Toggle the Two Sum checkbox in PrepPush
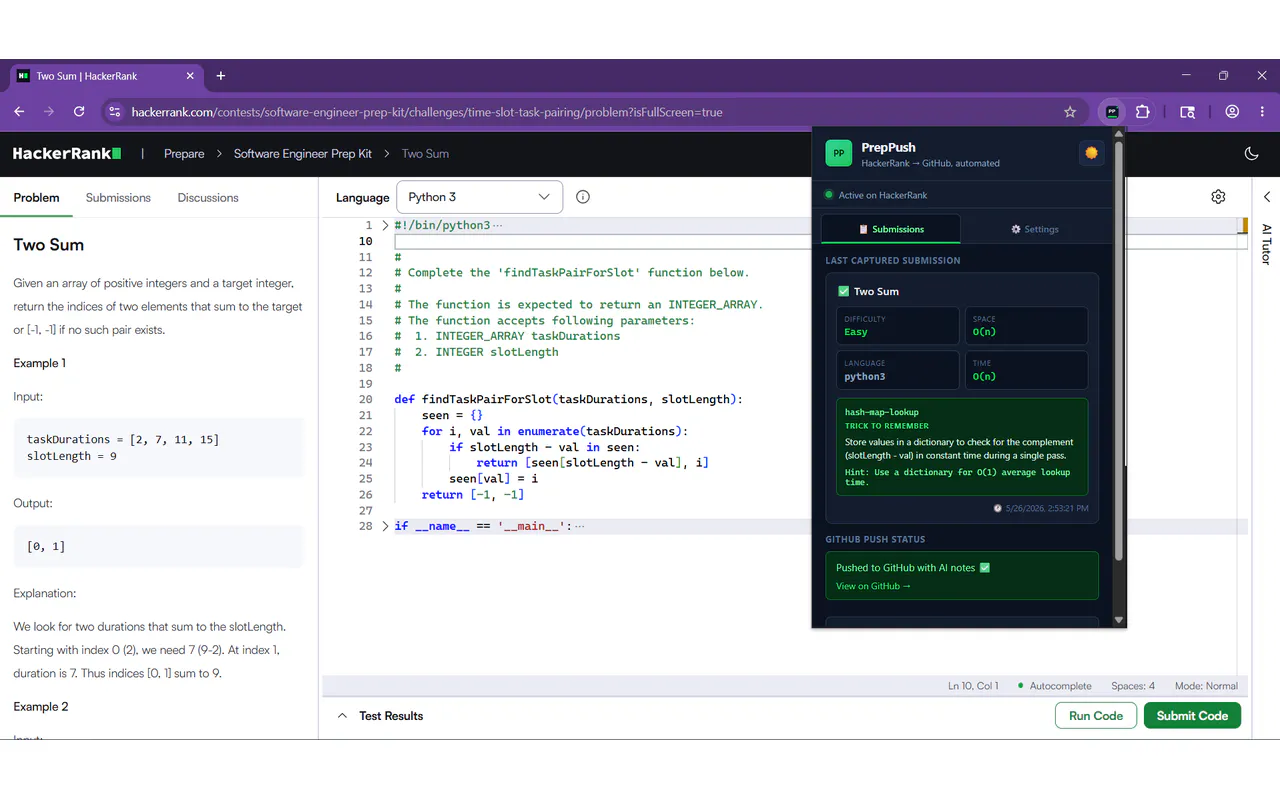This screenshot has height=800, width=1280. [x=844, y=291]
